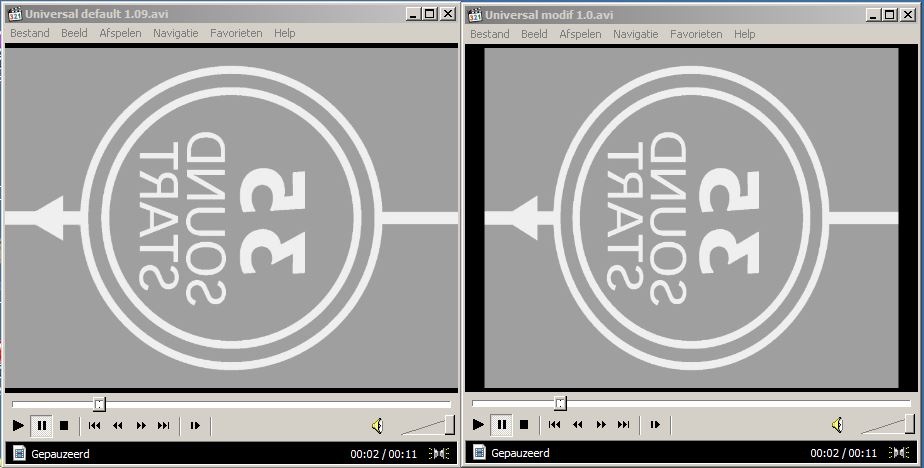Screen dimensions: 924x468
Task: Click Play in Universal modif 1.0.avi window
Action: (478, 424)
